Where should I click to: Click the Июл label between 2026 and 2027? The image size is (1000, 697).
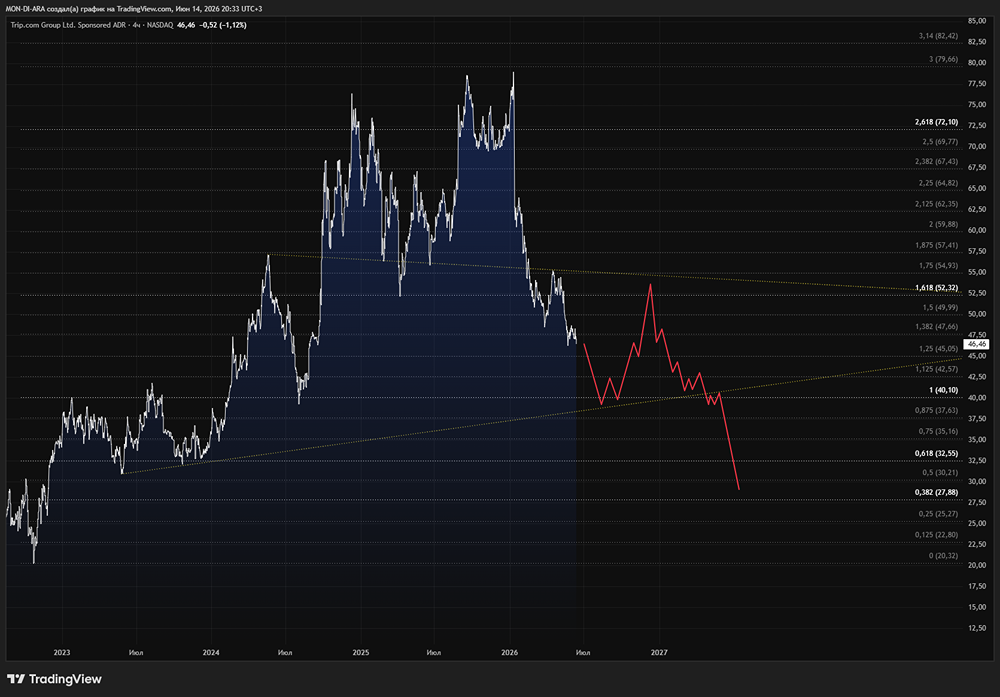tap(583, 652)
